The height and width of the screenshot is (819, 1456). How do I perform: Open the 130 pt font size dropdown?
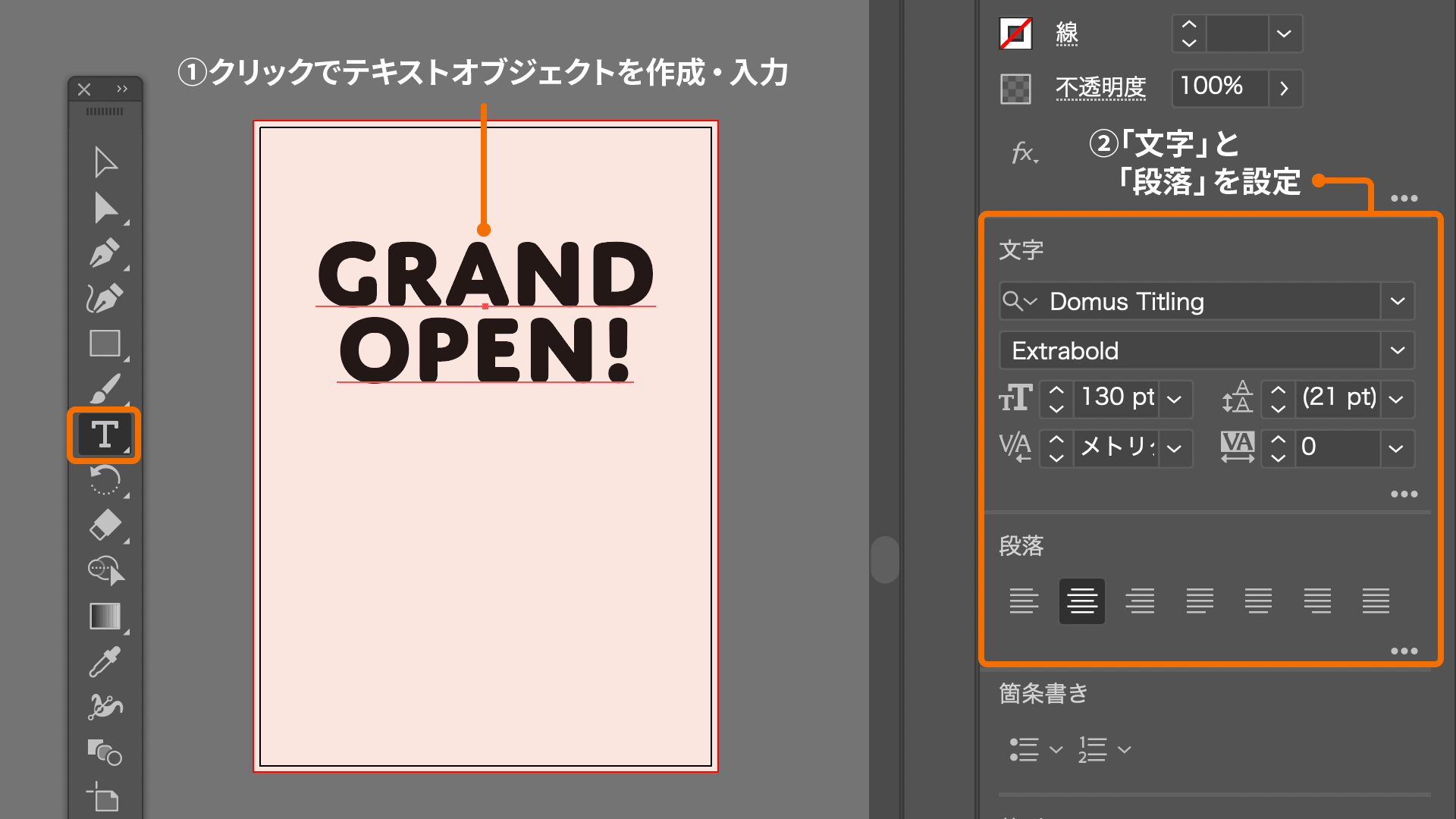[1175, 400]
